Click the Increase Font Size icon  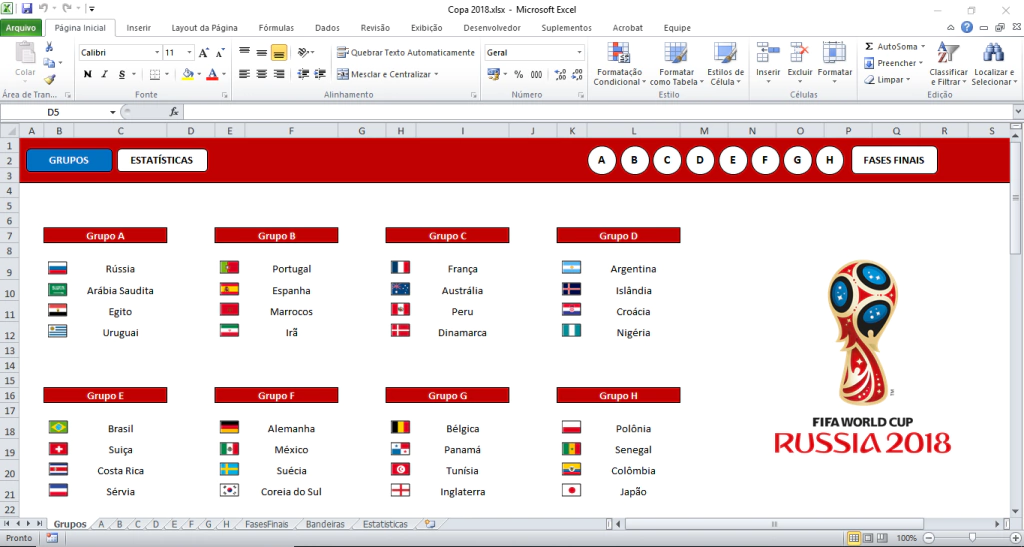[x=204, y=53]
